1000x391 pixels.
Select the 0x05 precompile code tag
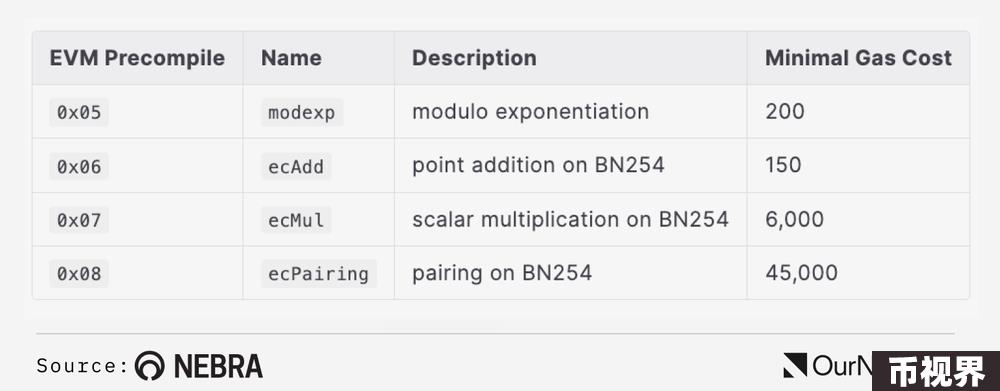[79, 113]
